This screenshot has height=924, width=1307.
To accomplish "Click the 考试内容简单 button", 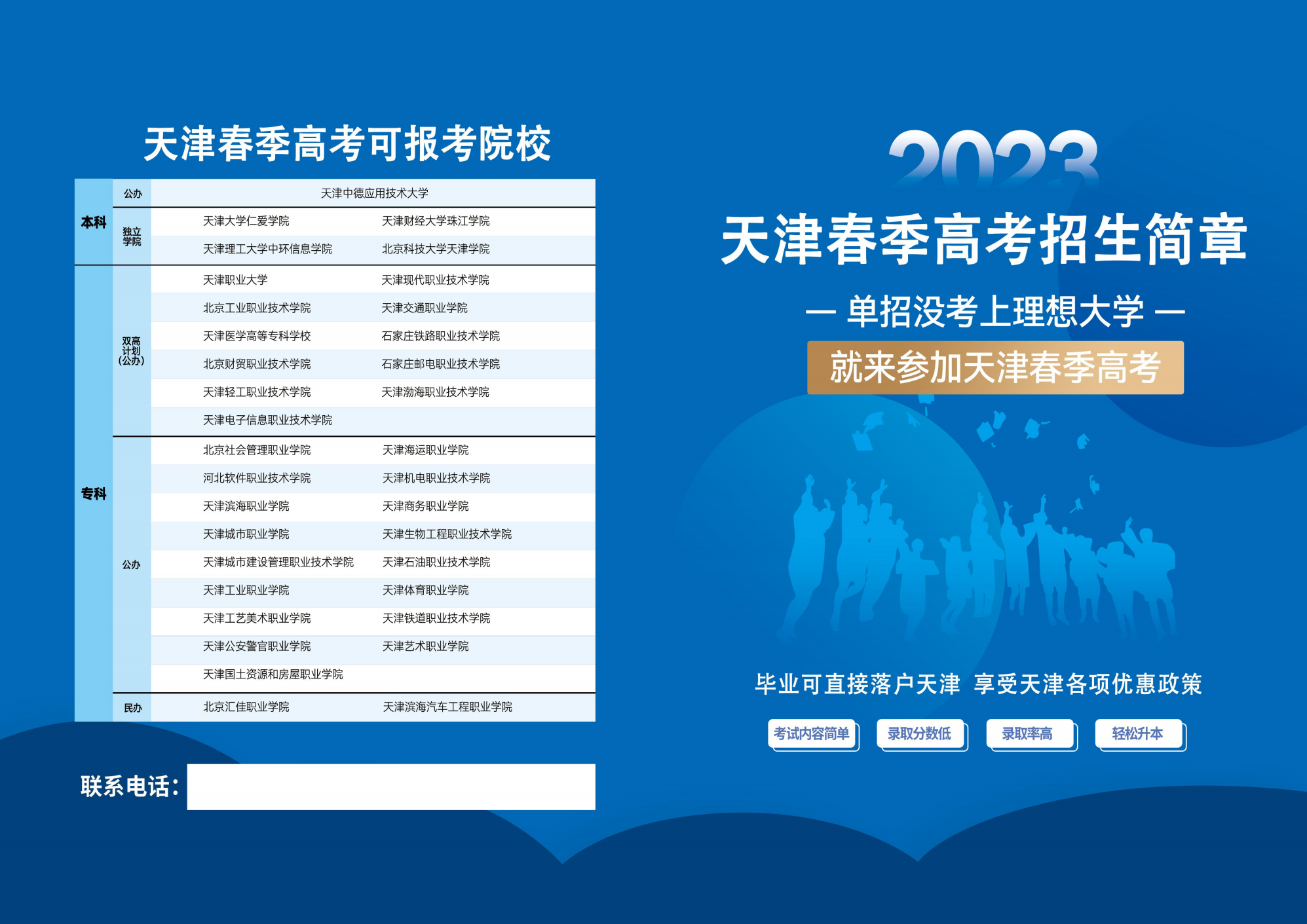I will pos(812,734).
